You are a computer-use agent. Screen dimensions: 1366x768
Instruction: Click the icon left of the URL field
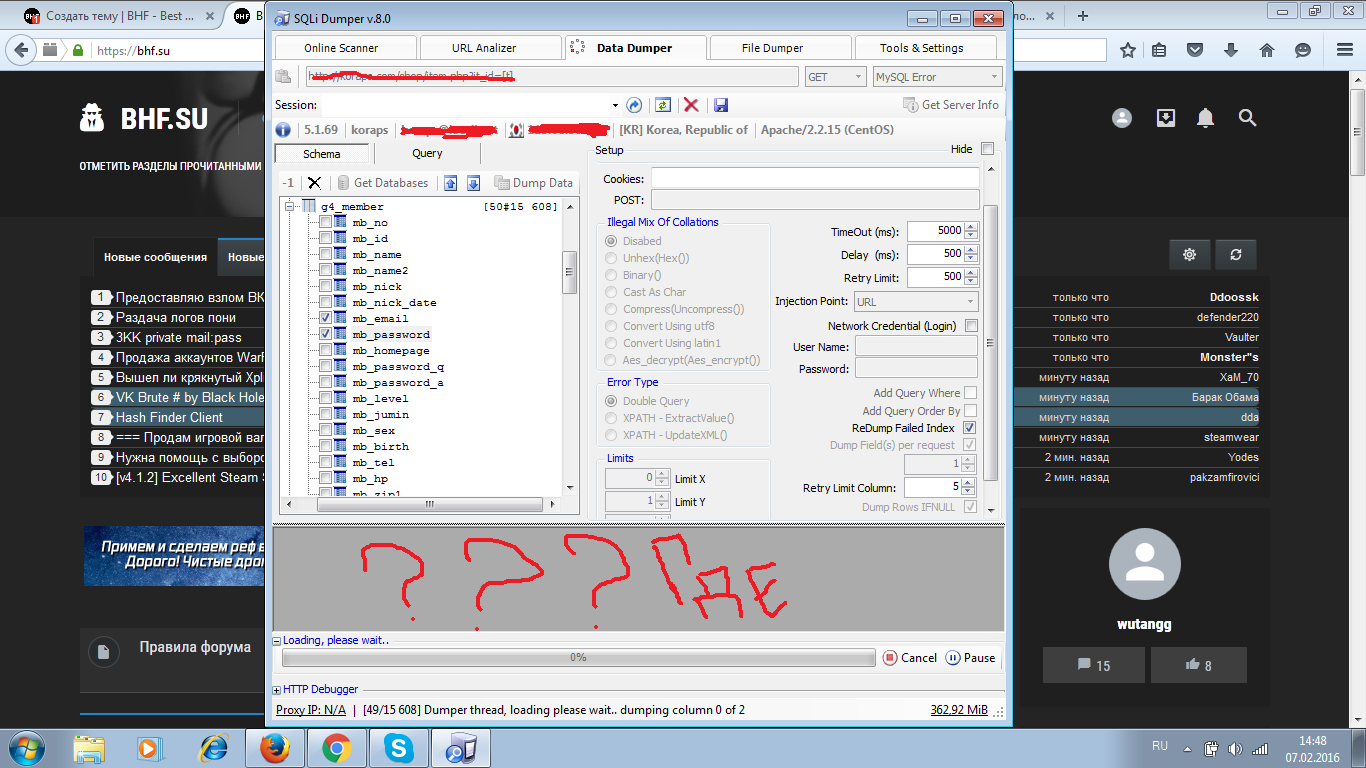(283, 77)
